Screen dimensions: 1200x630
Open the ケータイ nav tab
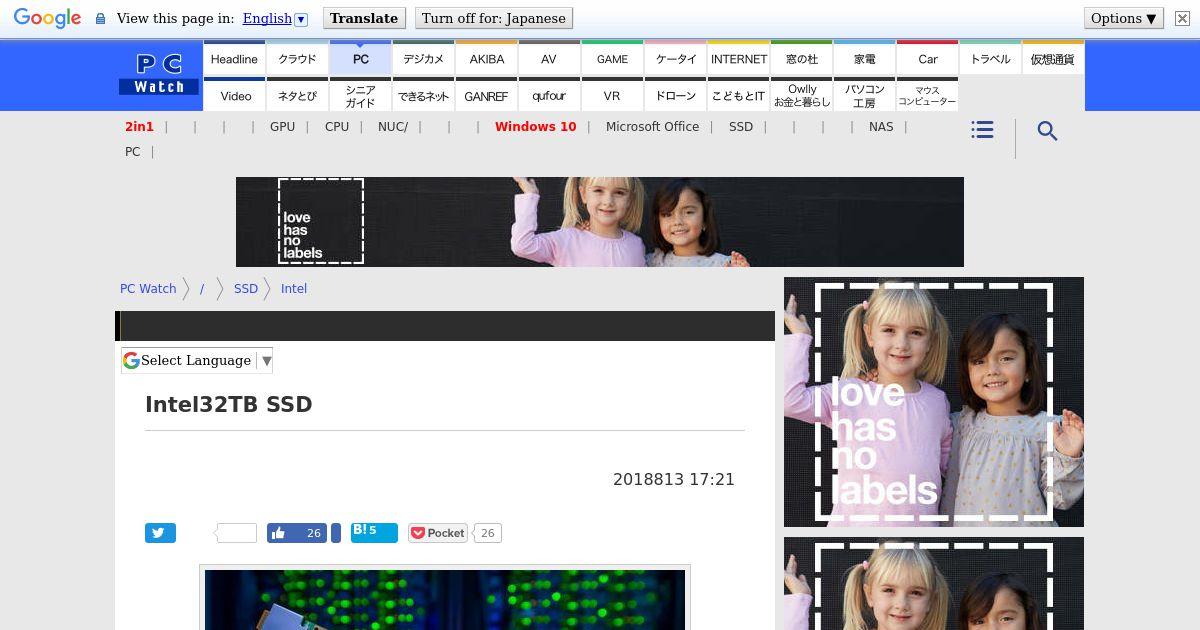[676, 58]
